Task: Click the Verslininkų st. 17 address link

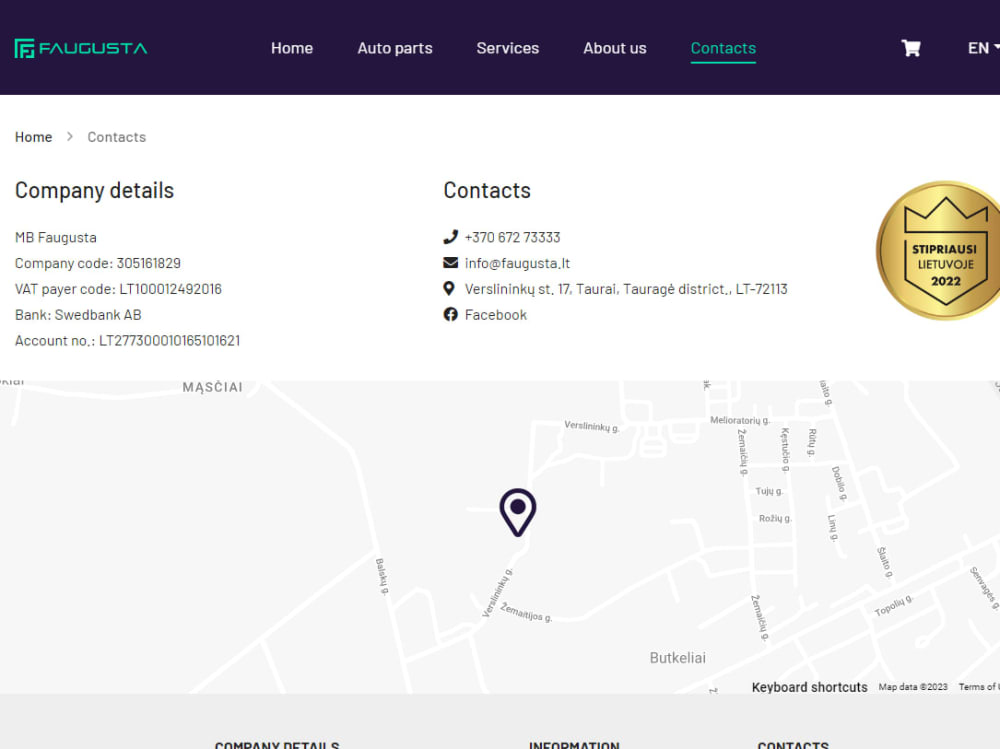Action: click(626, 289)
